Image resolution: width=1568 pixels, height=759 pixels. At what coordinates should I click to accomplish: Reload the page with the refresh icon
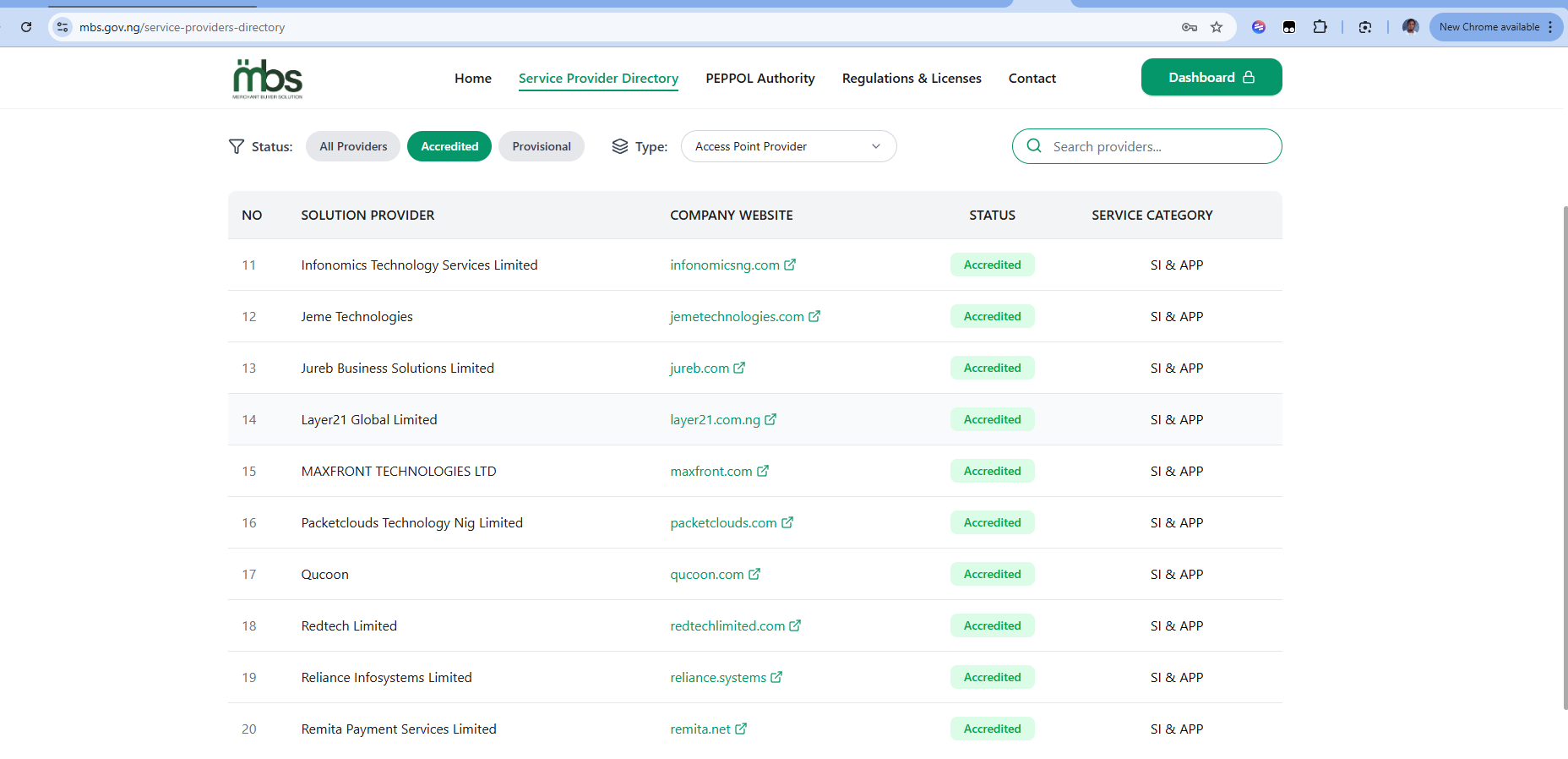(26, 27)
